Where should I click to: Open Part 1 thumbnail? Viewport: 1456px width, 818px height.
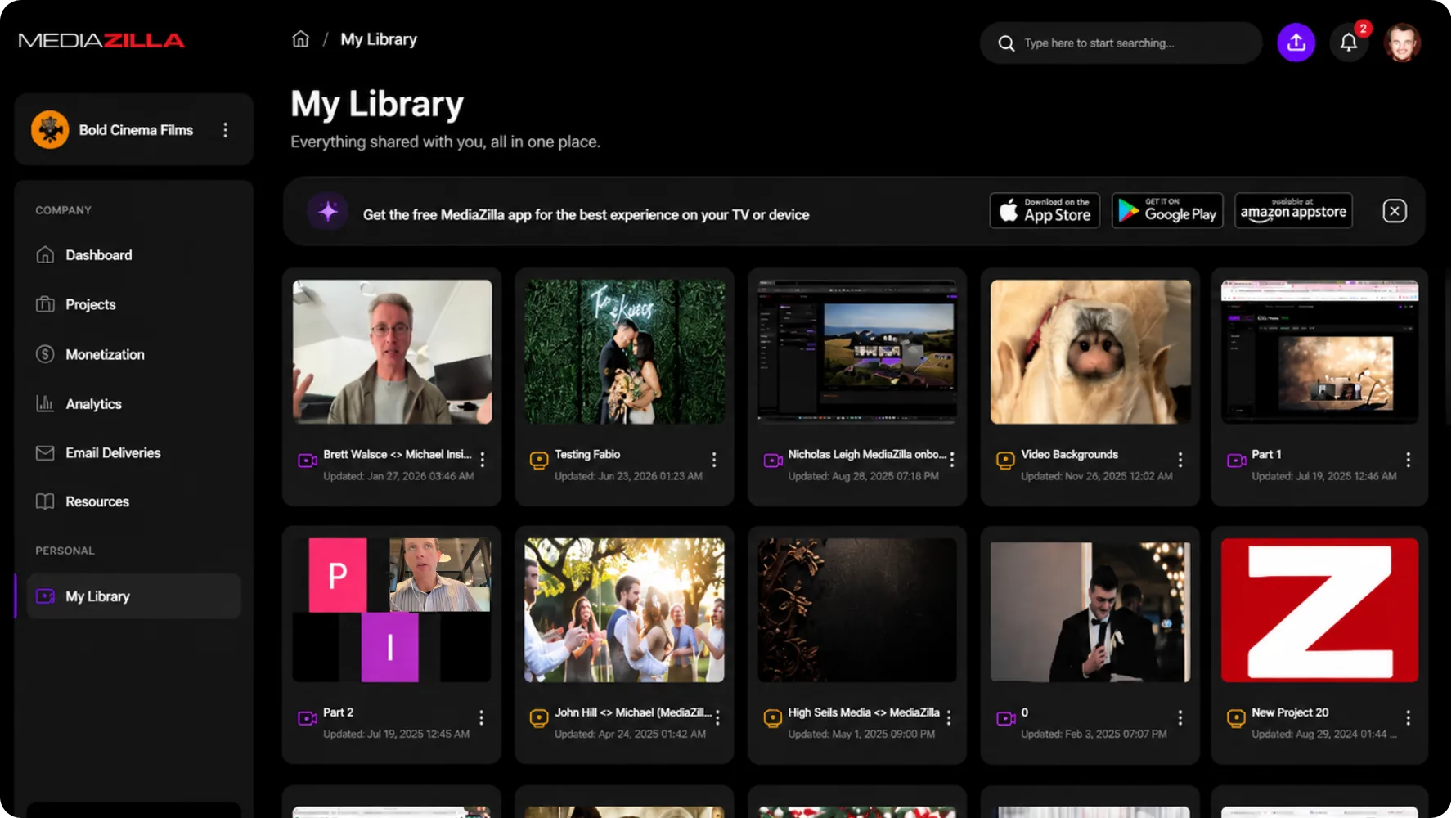click(1320, 353)
